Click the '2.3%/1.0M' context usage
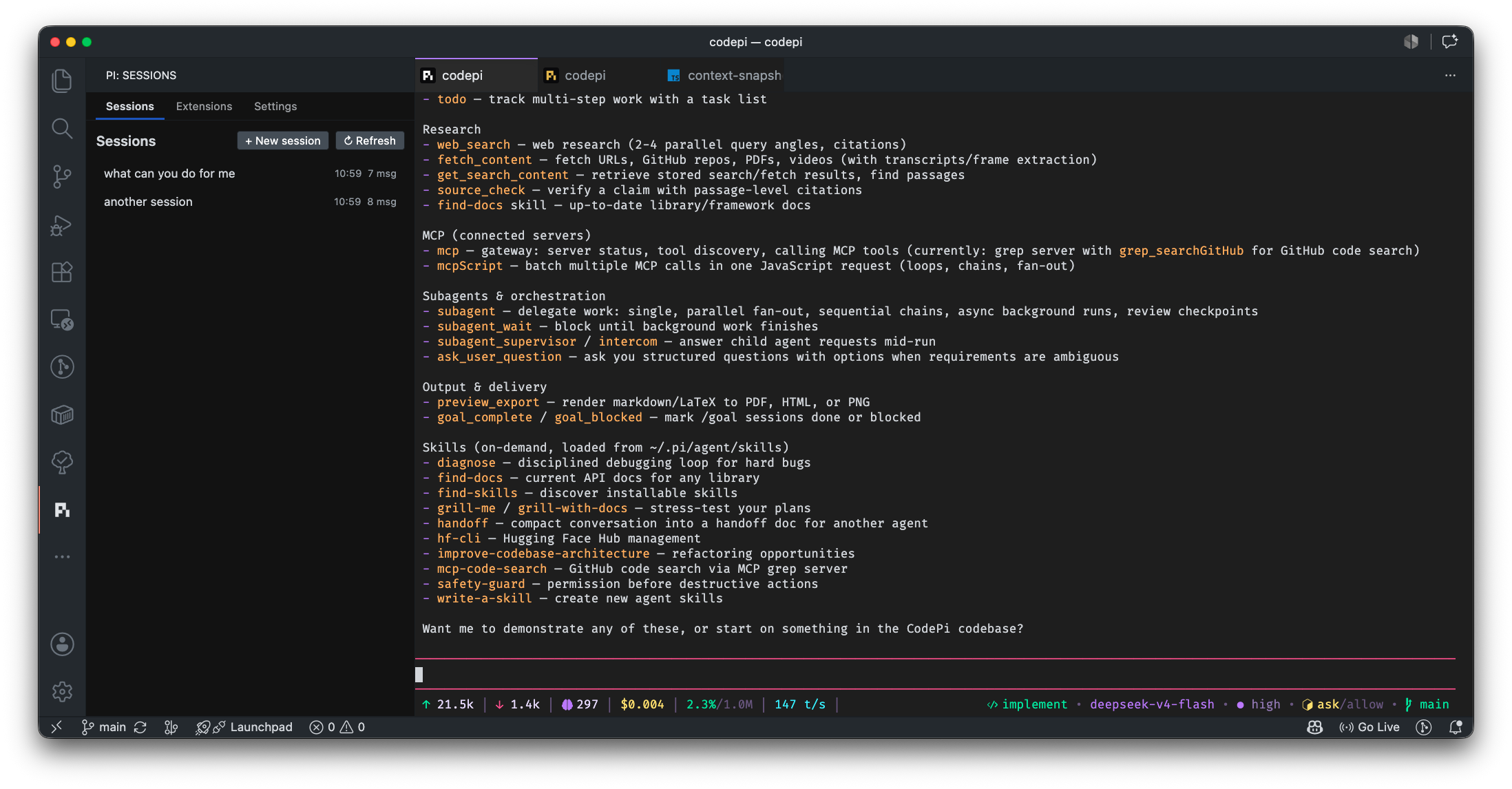Screen dimensions: 1512x789 (x=720, y=704)
